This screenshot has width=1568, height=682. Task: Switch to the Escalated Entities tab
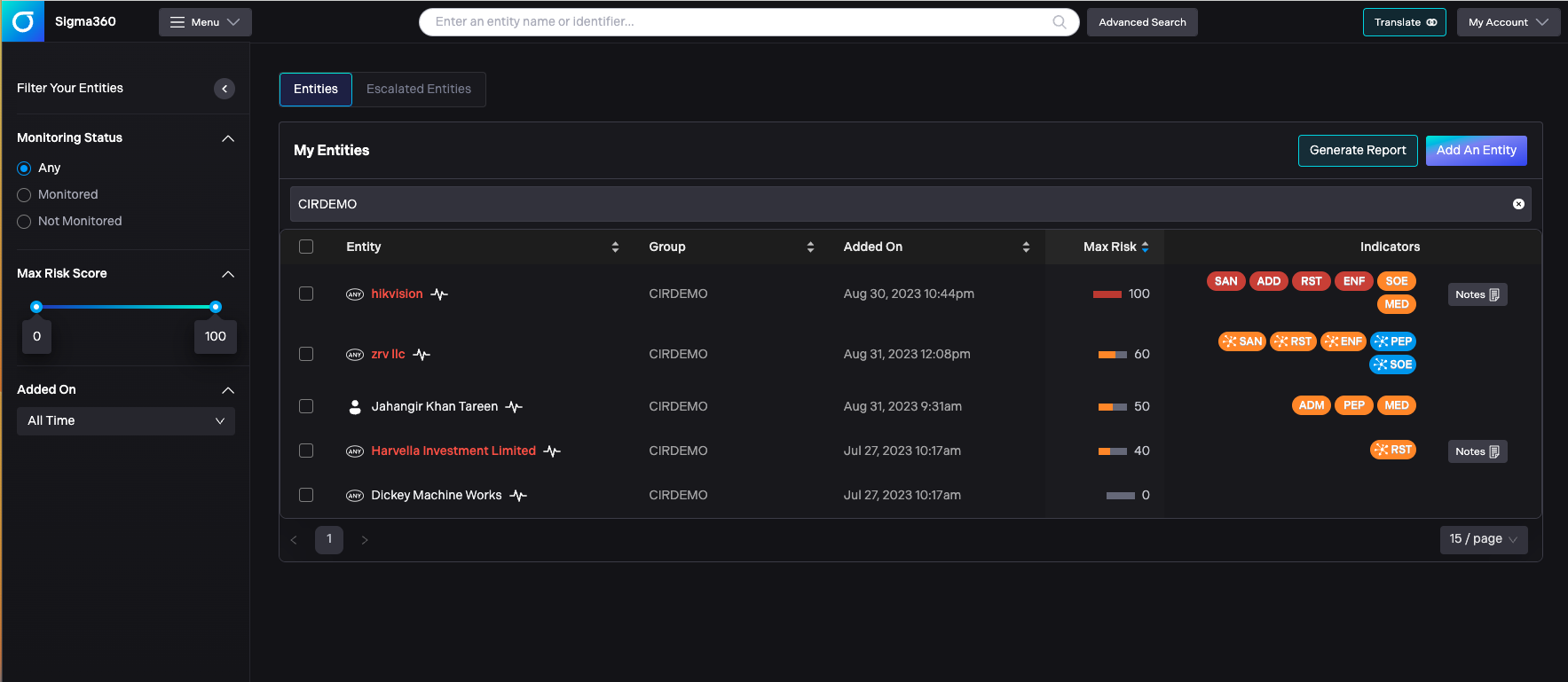(419, 90)
